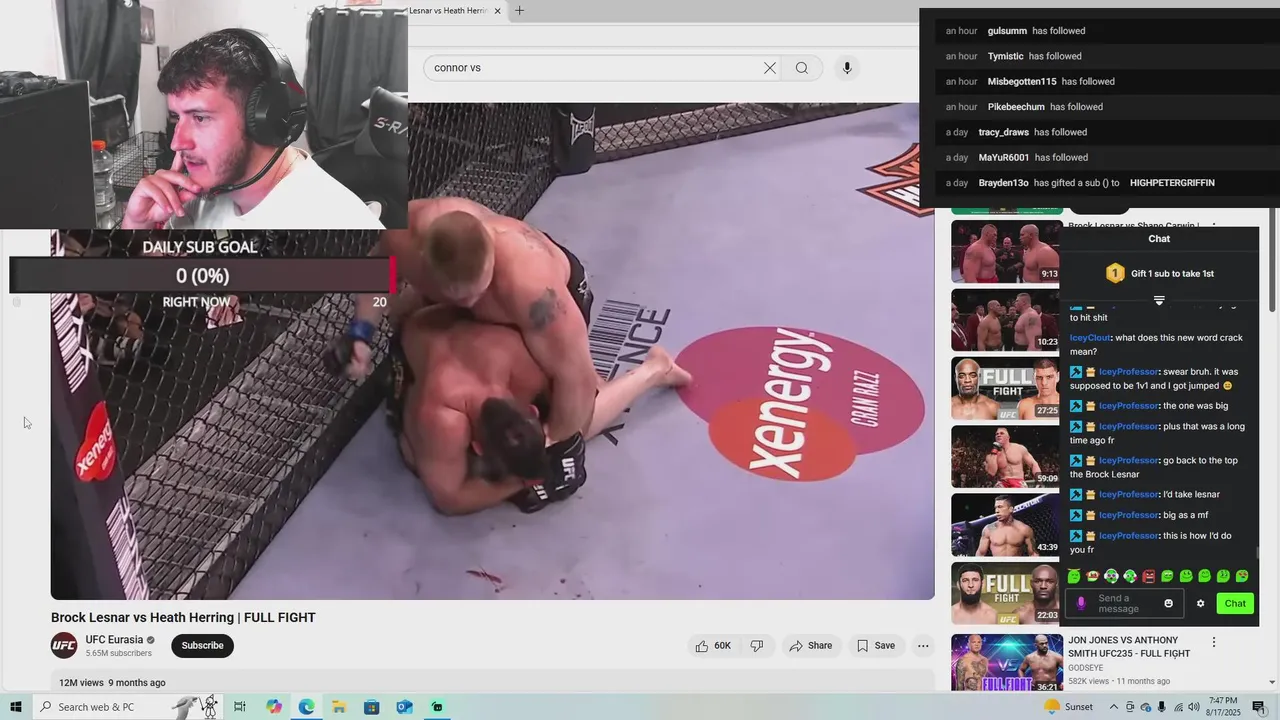Viewport: 1280px width, 720px height.
Task: Click follower name 'gulsumm' in activity feed
Action: (x=1007, y=31)
